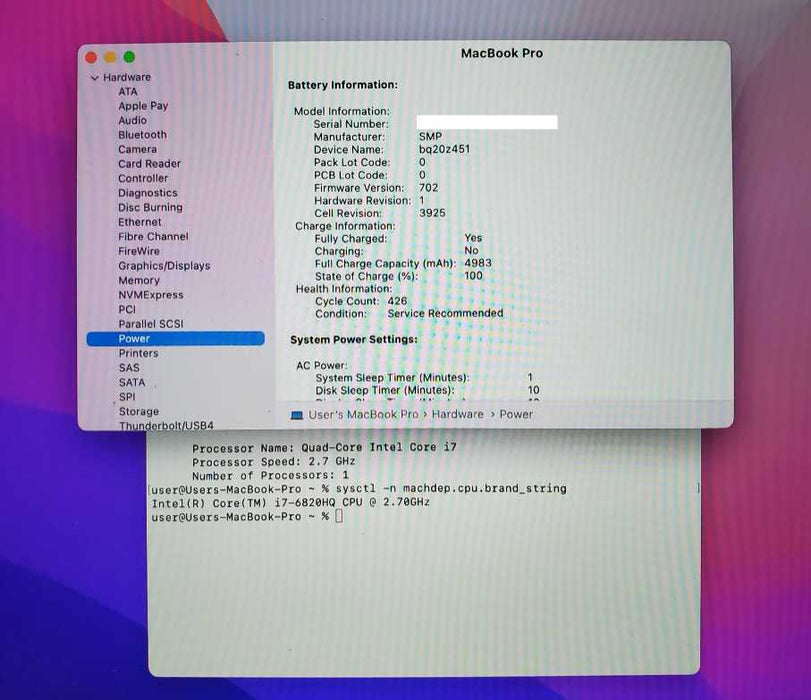Click Full Charge Capacity value 4983
The width and height of the screenshot is (811, 700).
click(x=477, y=263)
